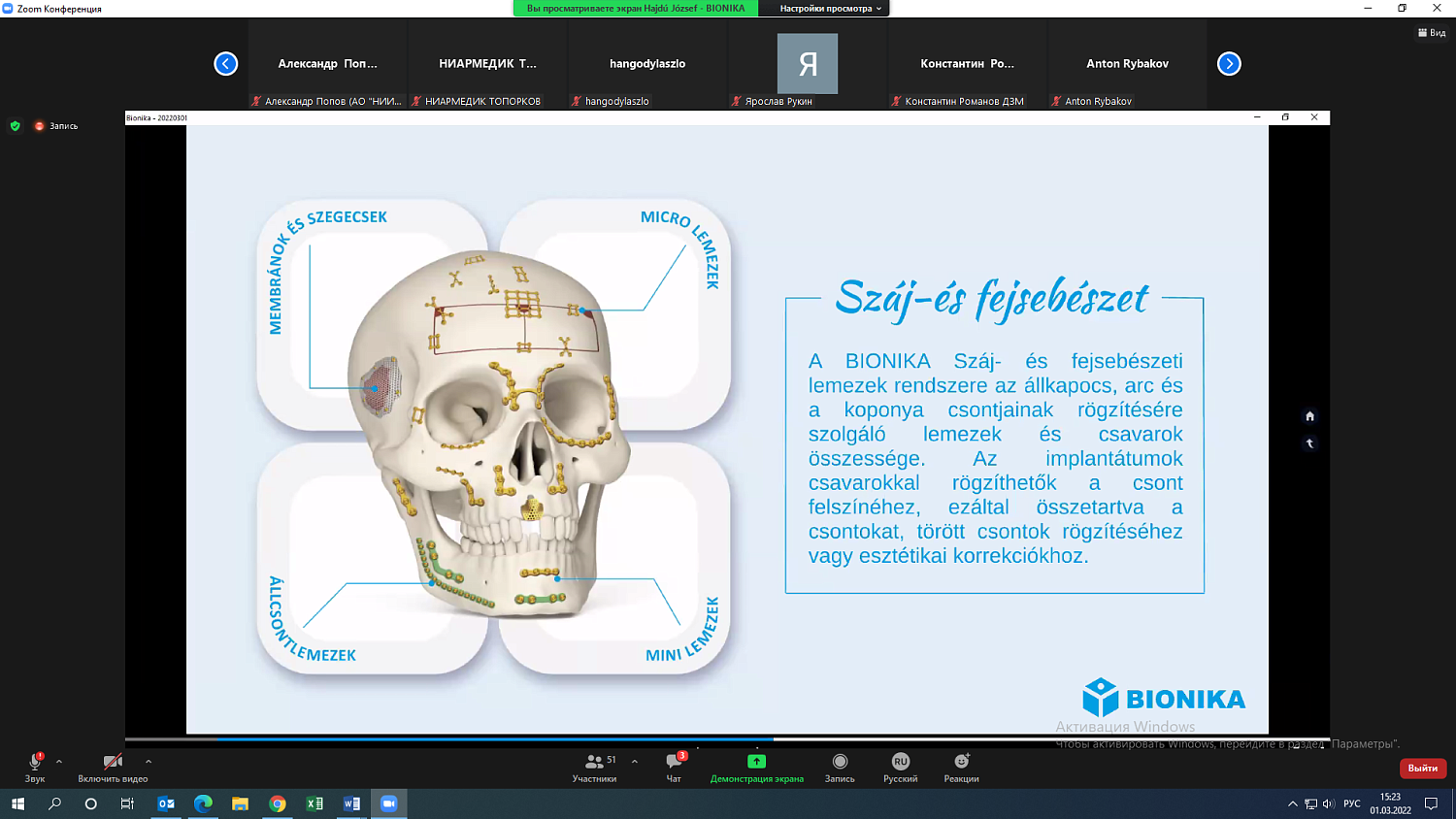This screenshot has width=1456, height=819.
Task: Open Excel from the taskbar
Action: [314, 803]
